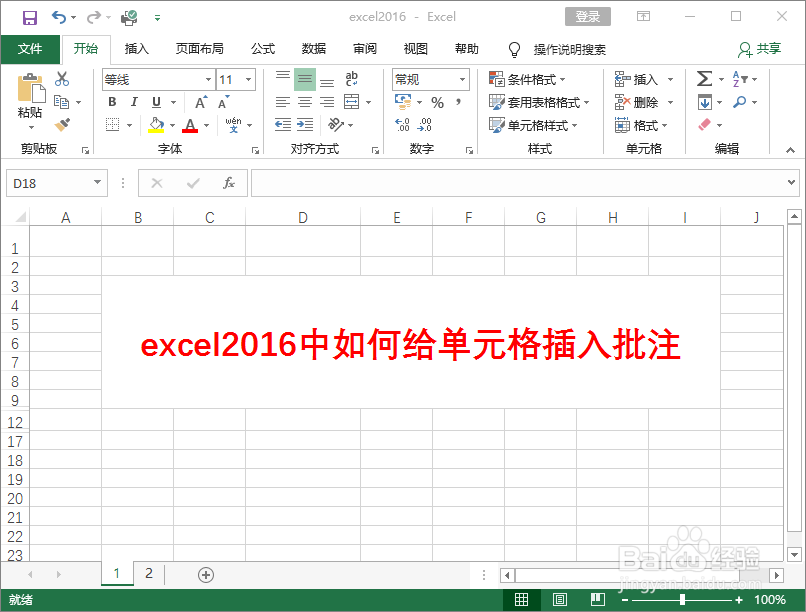Toggle Wrap Text ab icon
Image resolution: width=806 pixels, height=612 pixels.
[352, 79]
